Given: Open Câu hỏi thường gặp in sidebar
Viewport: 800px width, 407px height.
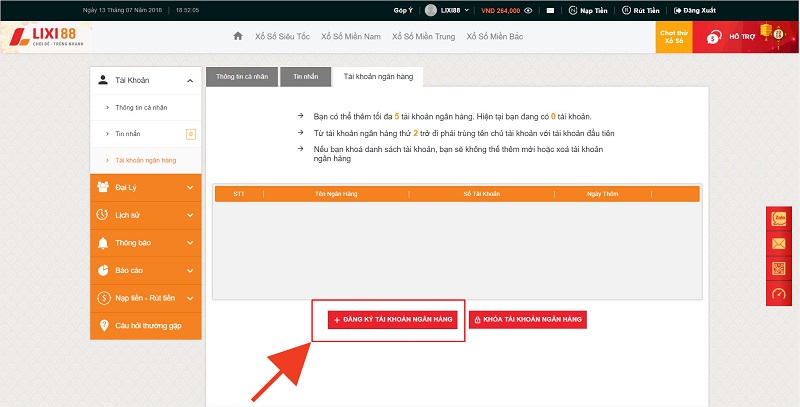Looking at the screenshot, I should (x=145, y=326).
